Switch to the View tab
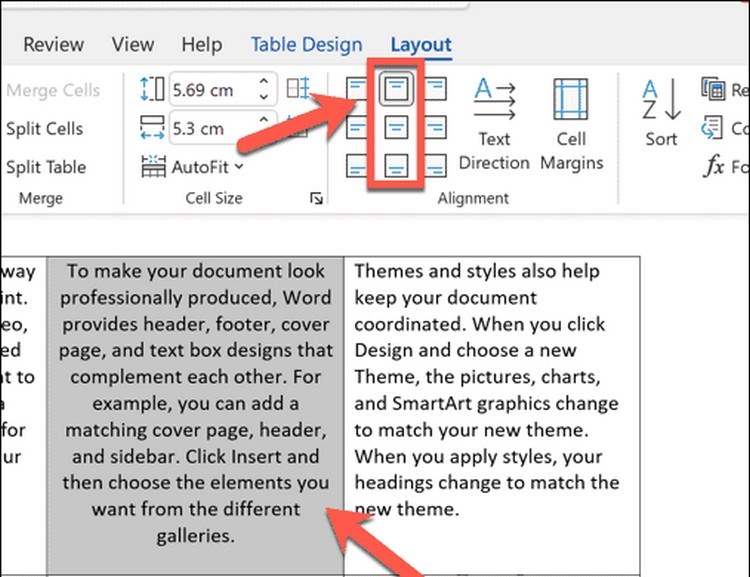The width and height of the screenshot is (750, 577). click(133, 45)
